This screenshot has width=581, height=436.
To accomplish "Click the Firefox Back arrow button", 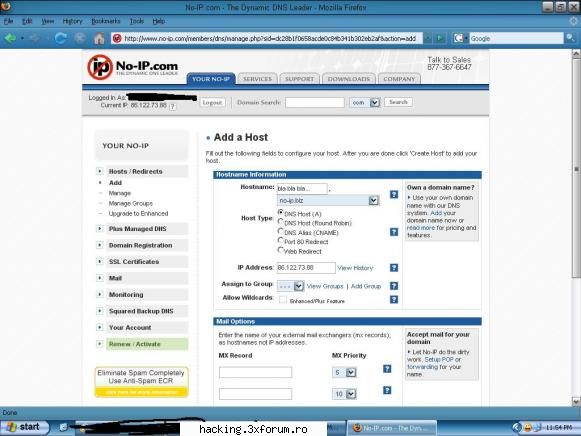I will (10, 38).
